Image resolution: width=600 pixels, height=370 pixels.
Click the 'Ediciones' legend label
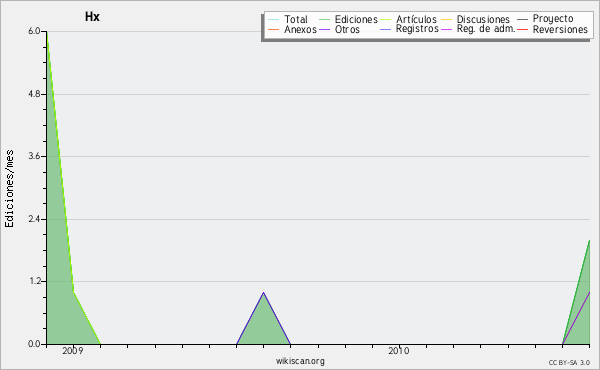click(x=356, y=19)
